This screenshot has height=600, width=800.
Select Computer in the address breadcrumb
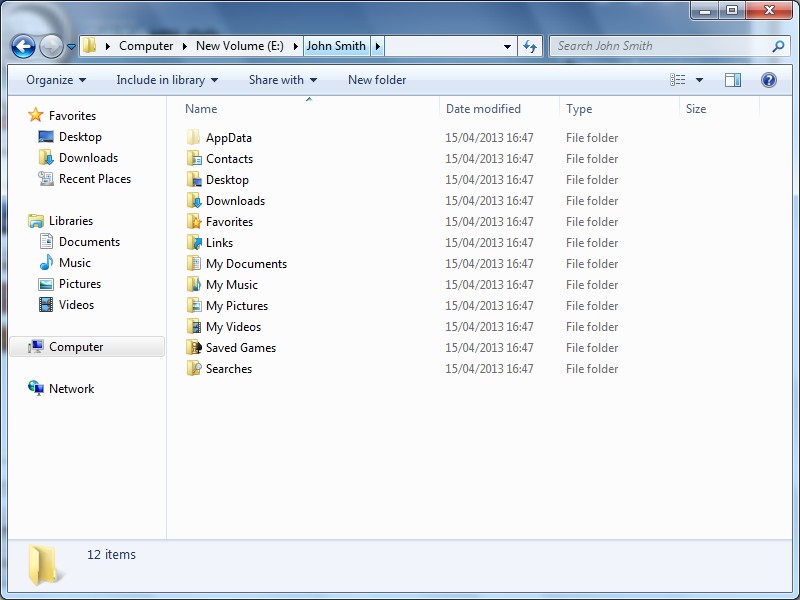point(146,46)
